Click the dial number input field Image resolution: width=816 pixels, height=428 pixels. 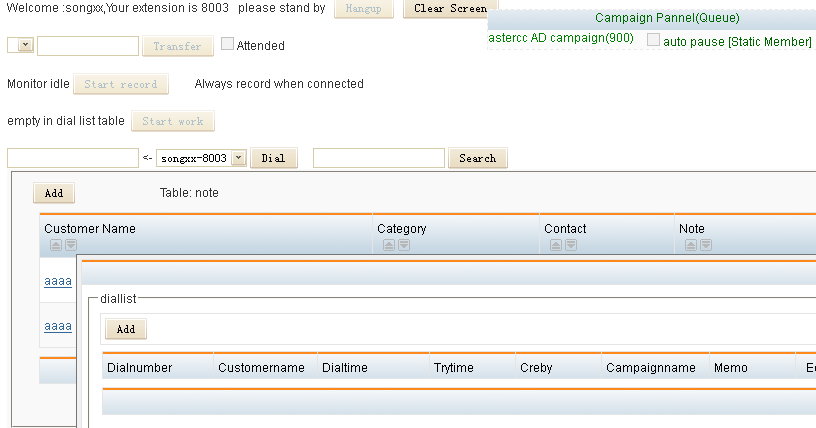pyautogui.click(x=72, y=158)
